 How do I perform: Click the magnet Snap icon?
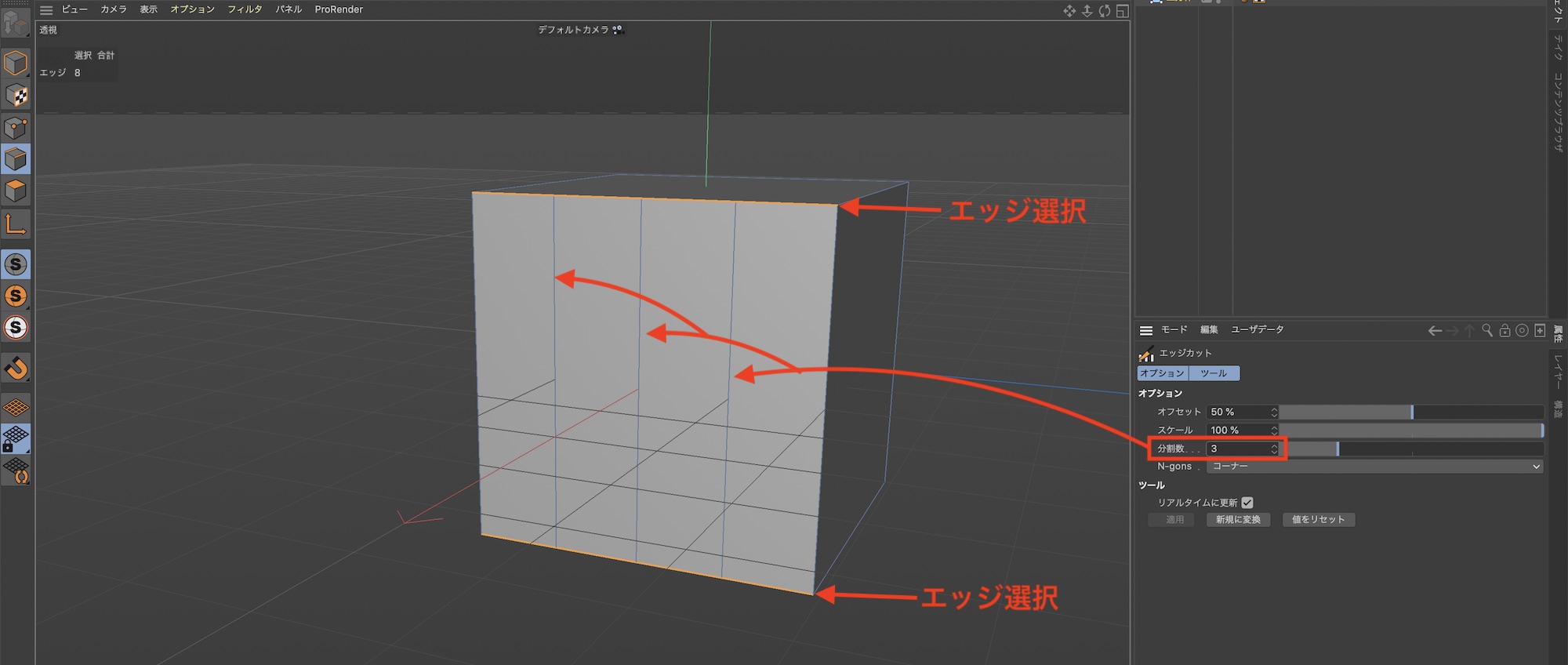click(x=16, y=368)
